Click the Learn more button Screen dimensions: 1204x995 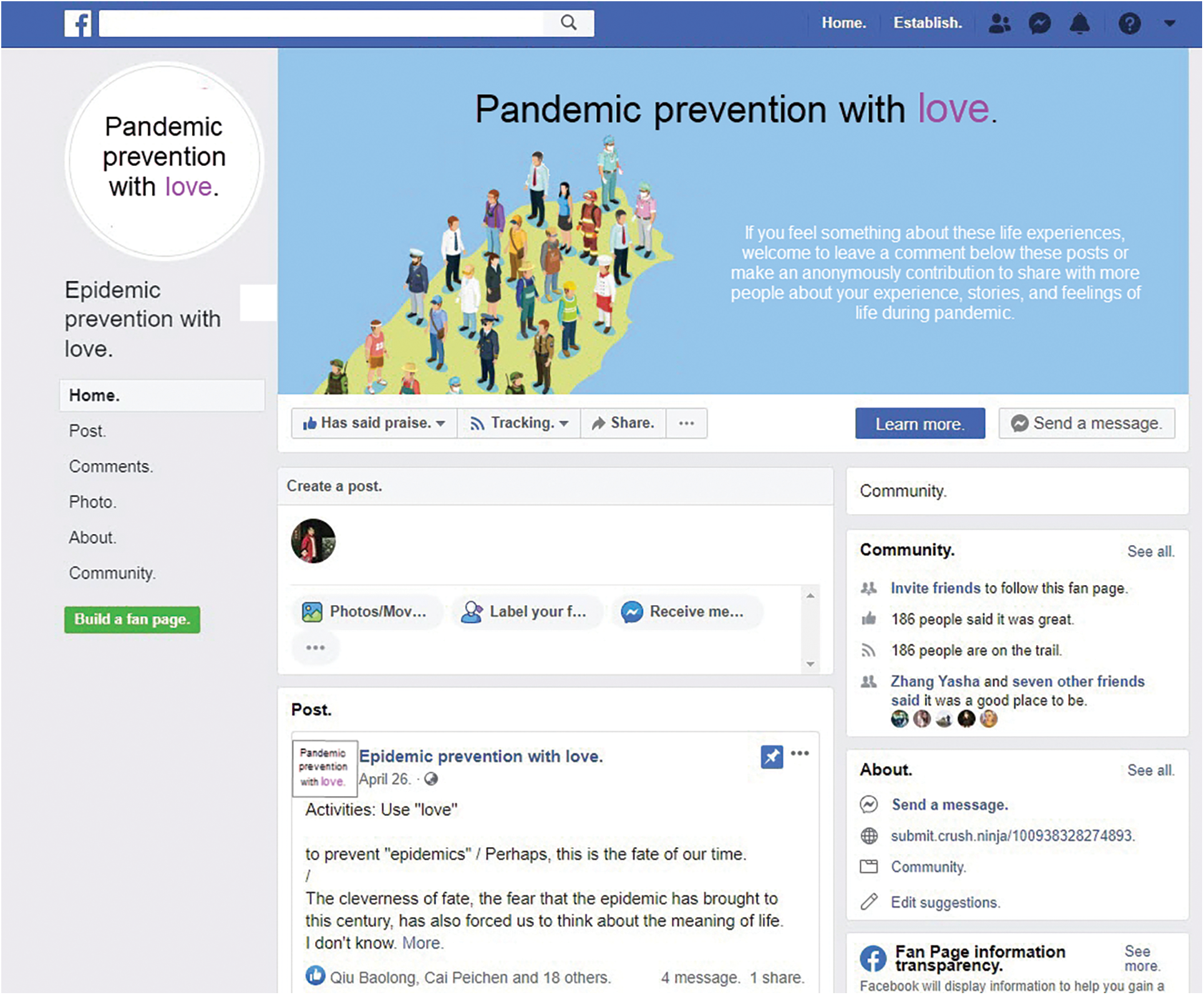(x=920, y=424)
